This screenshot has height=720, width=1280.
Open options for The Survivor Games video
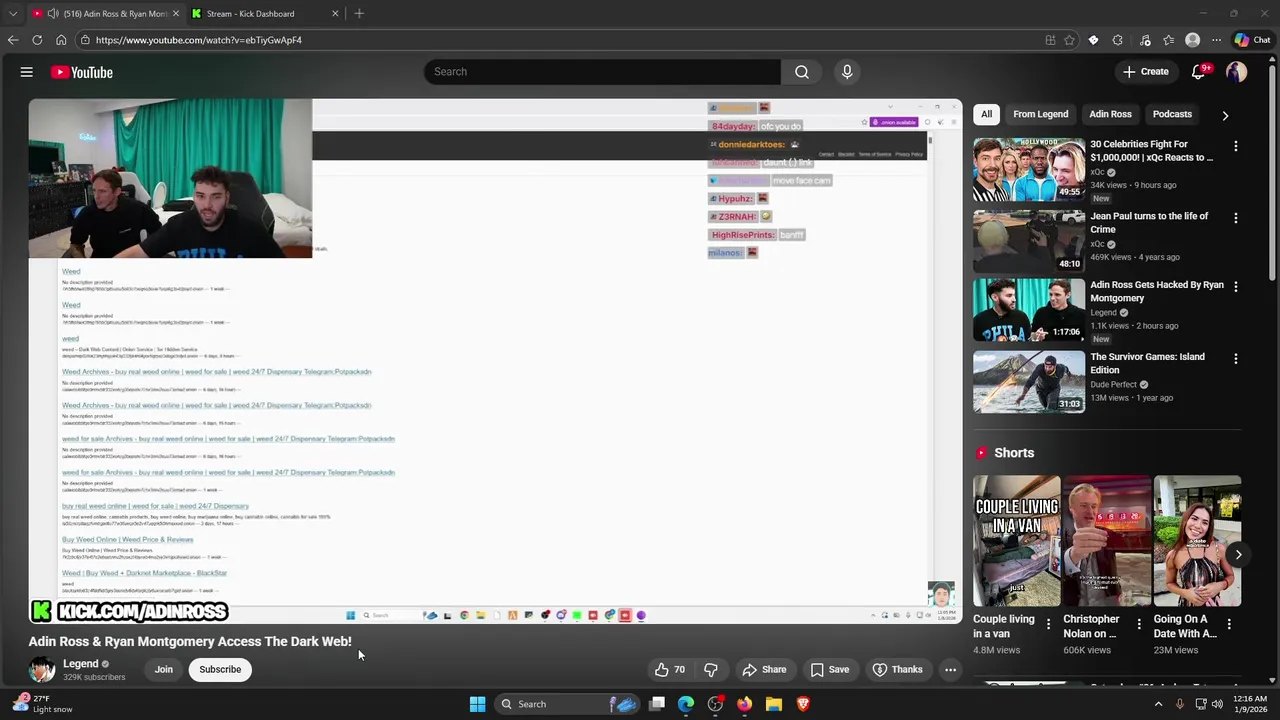[x=1235, y=358]
